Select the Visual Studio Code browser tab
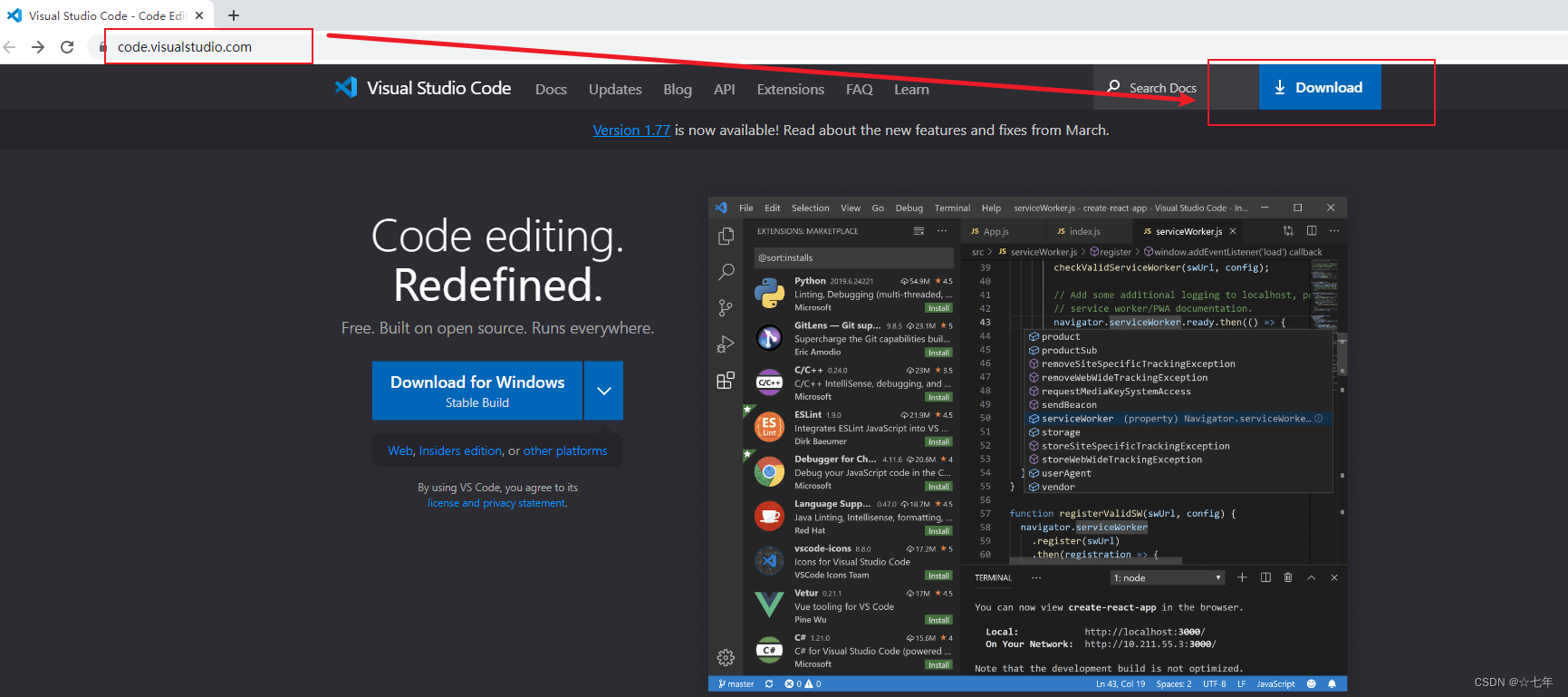The image size is (1568, 697). [107, 15]
